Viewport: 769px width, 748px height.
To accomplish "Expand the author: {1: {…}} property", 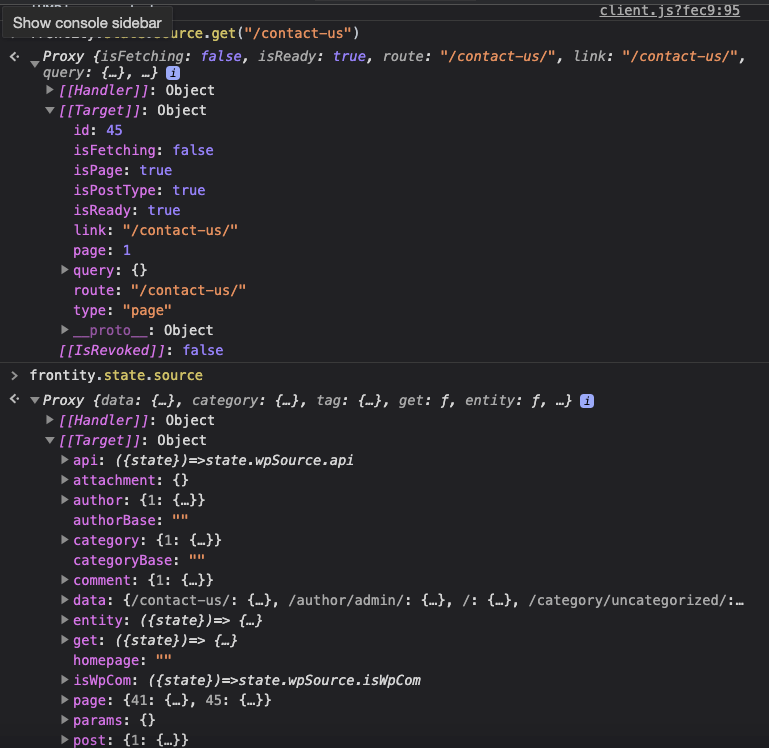I will point(65,500).
